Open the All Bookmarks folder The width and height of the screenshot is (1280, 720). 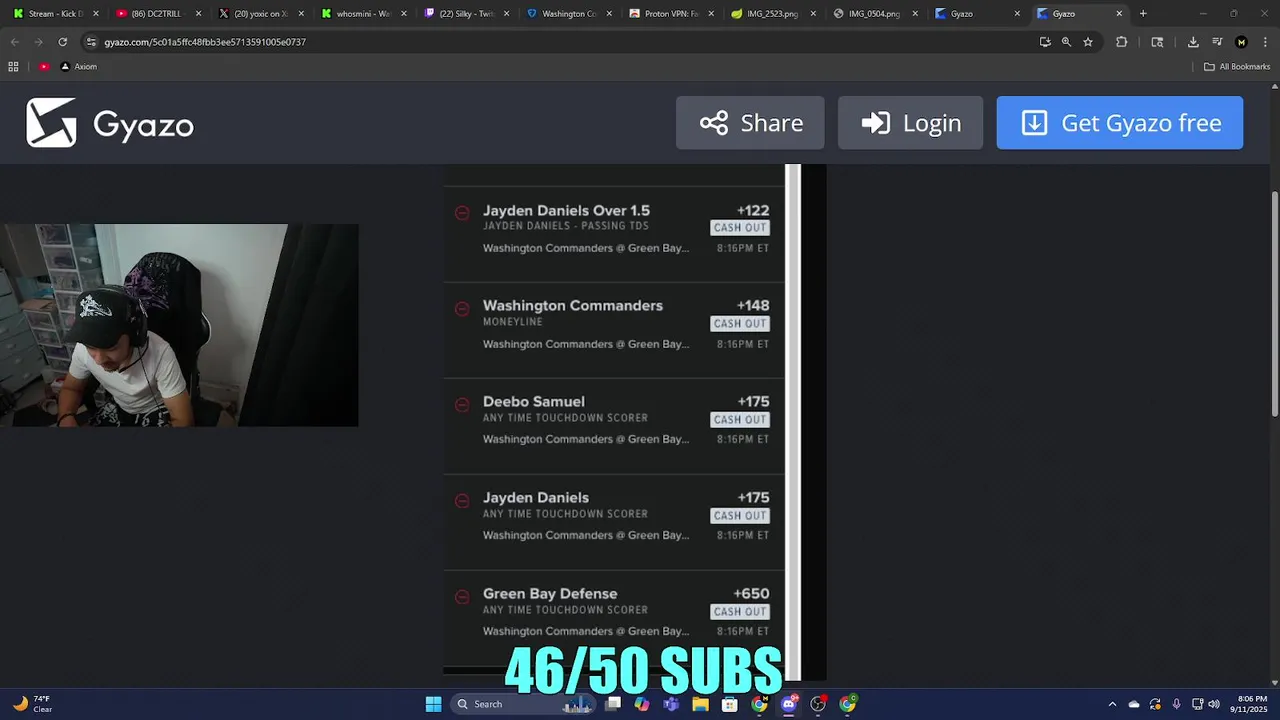coord(1237,67)
